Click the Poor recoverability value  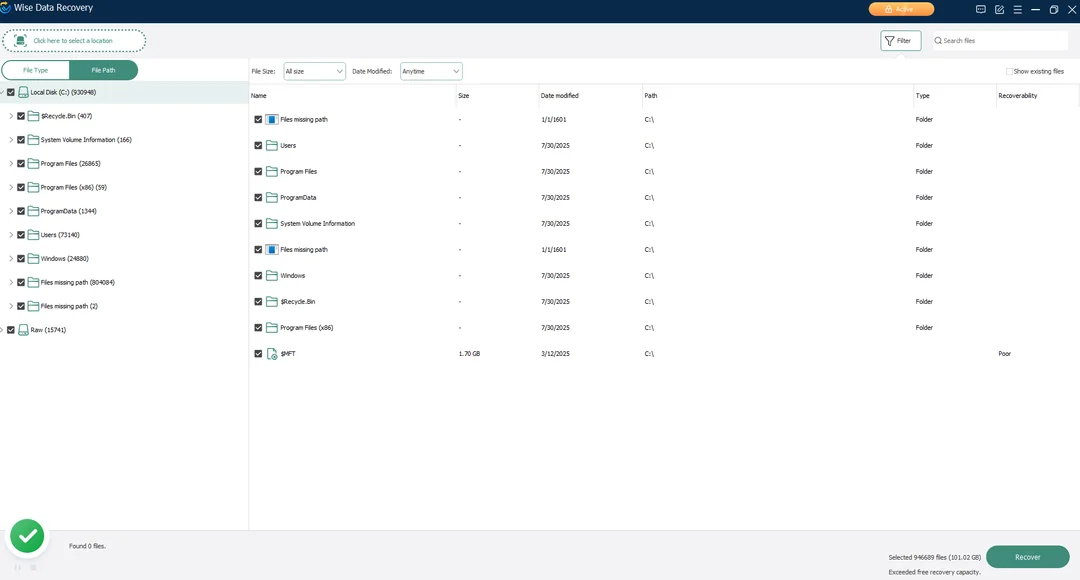click(1005, 353)
